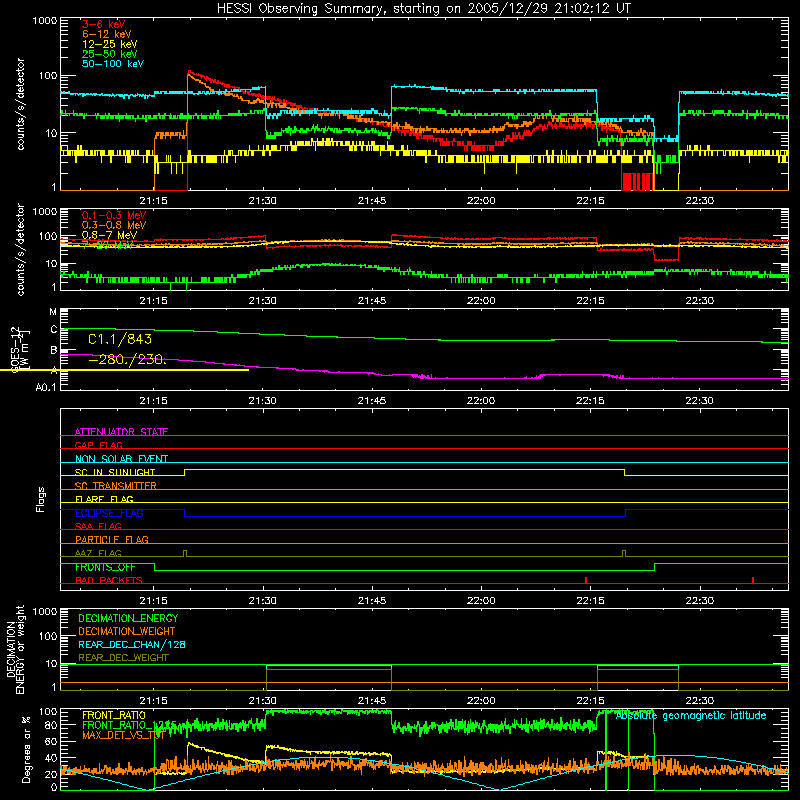Image resolution: width=800 pixels, height=800 pixels.
Task: Click the yellow 0.8-7 MeV legend label
Action: tap(109, 235)
